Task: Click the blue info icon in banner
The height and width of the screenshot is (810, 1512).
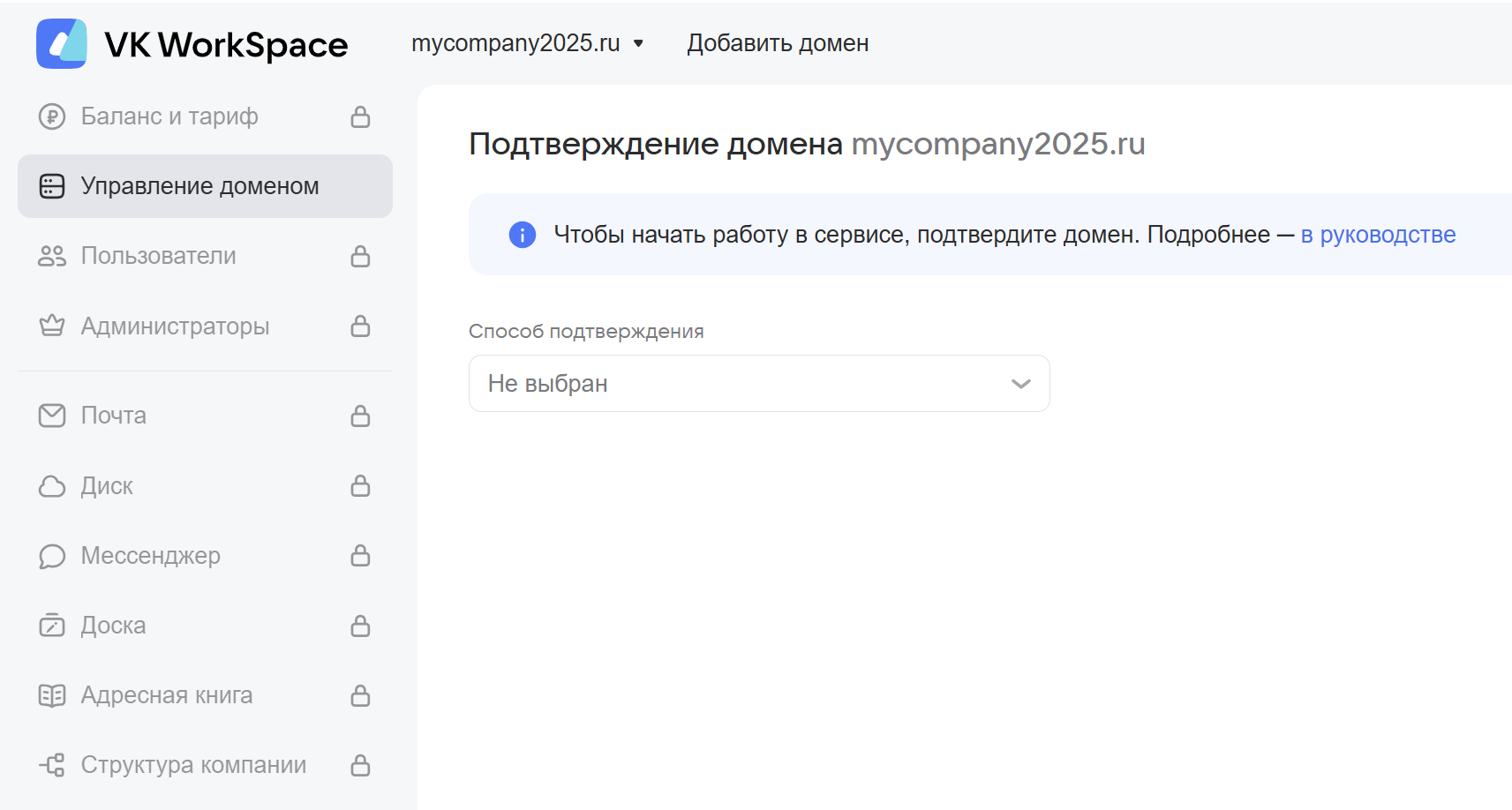Action: click(523, 235)
